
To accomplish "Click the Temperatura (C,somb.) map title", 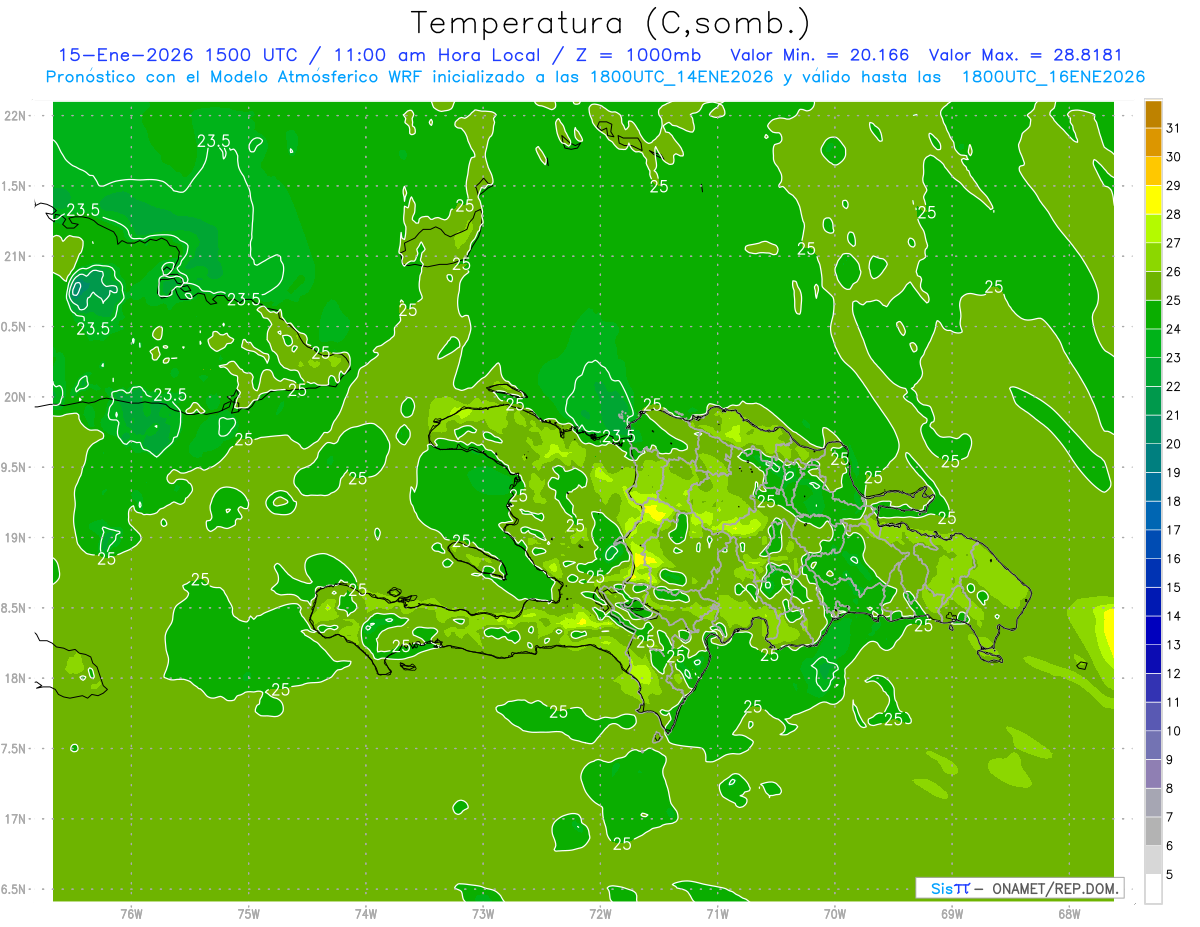I will [x=610, y=23].
